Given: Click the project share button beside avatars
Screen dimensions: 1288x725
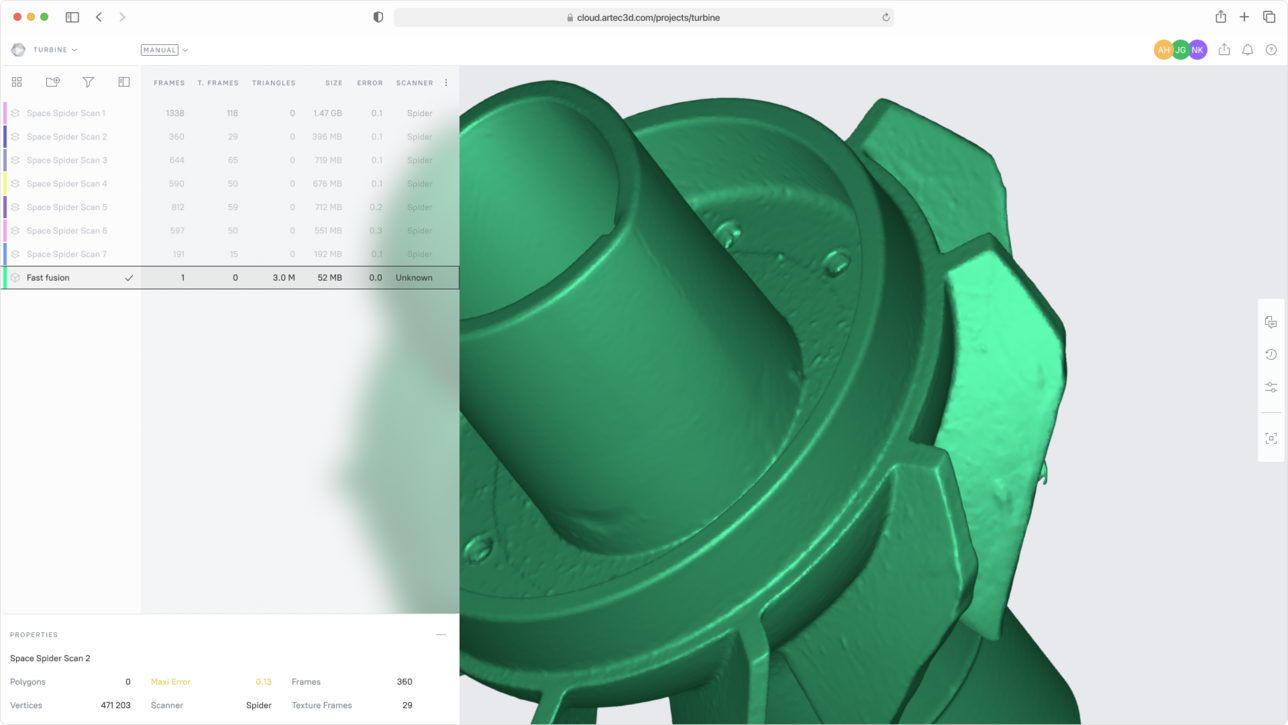Looking at the screenshot, I should click(1224, 50).
